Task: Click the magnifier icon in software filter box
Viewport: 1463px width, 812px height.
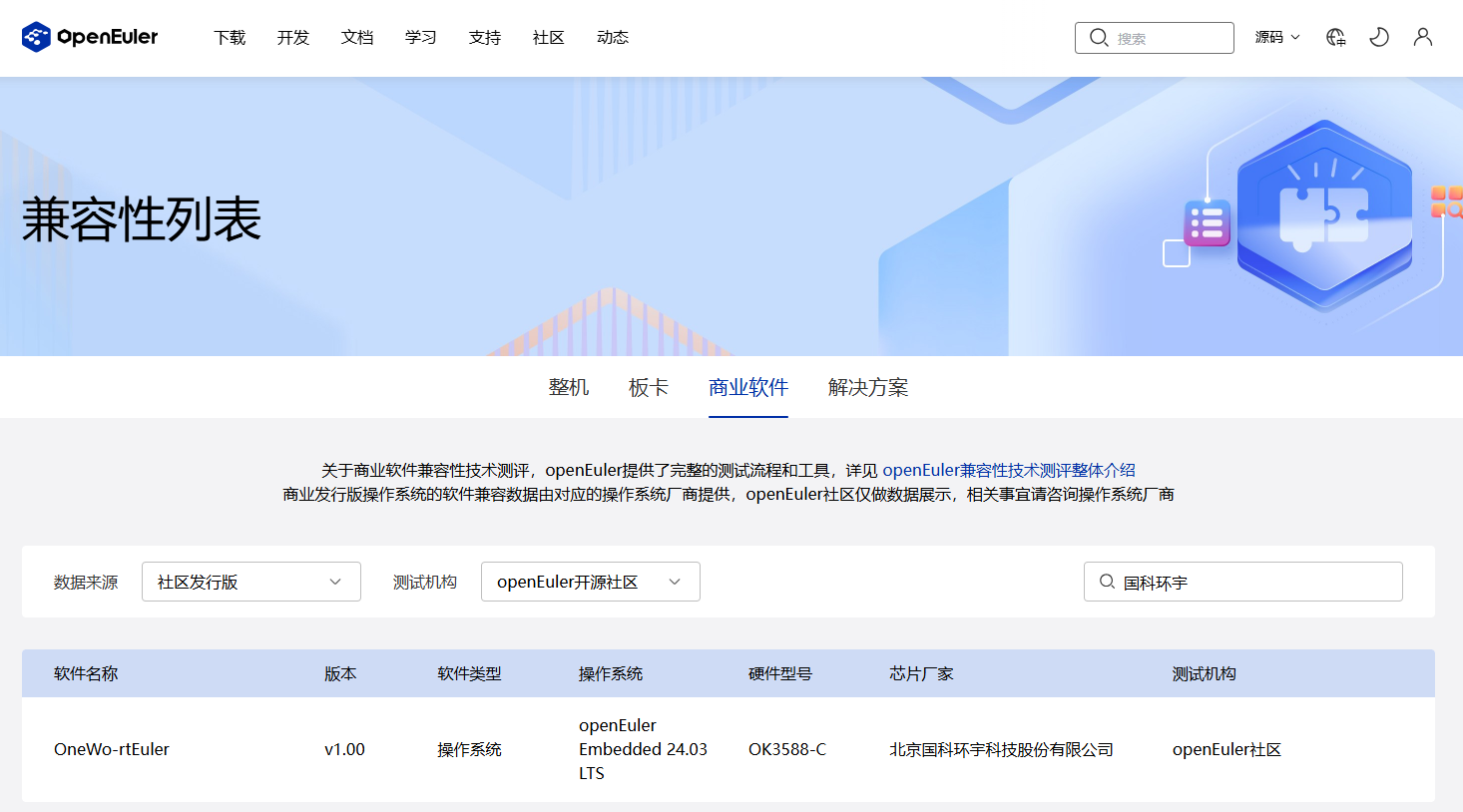Action: (1107, 582)
